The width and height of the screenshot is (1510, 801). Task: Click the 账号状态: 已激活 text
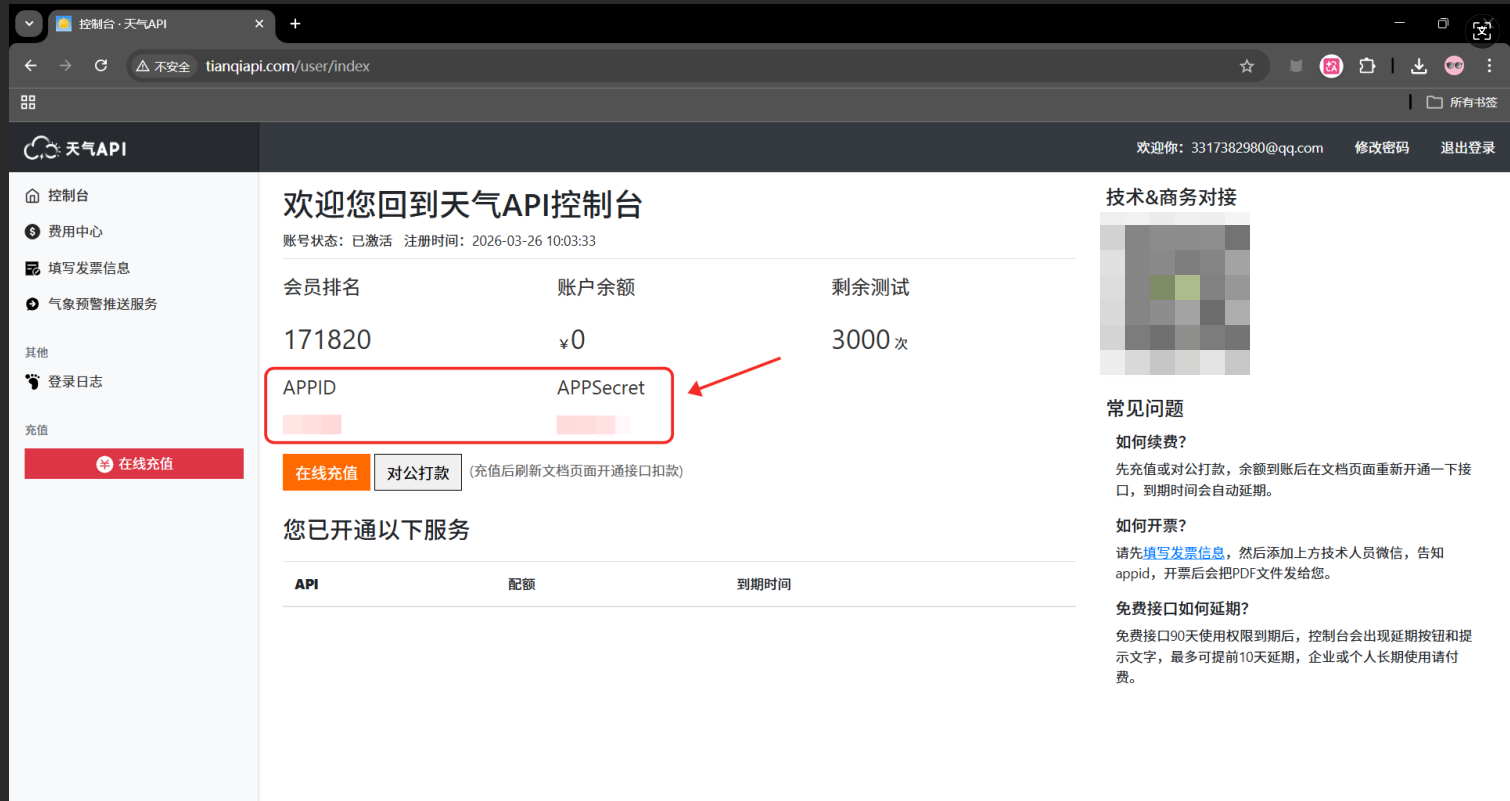click(x=338, y=241)
